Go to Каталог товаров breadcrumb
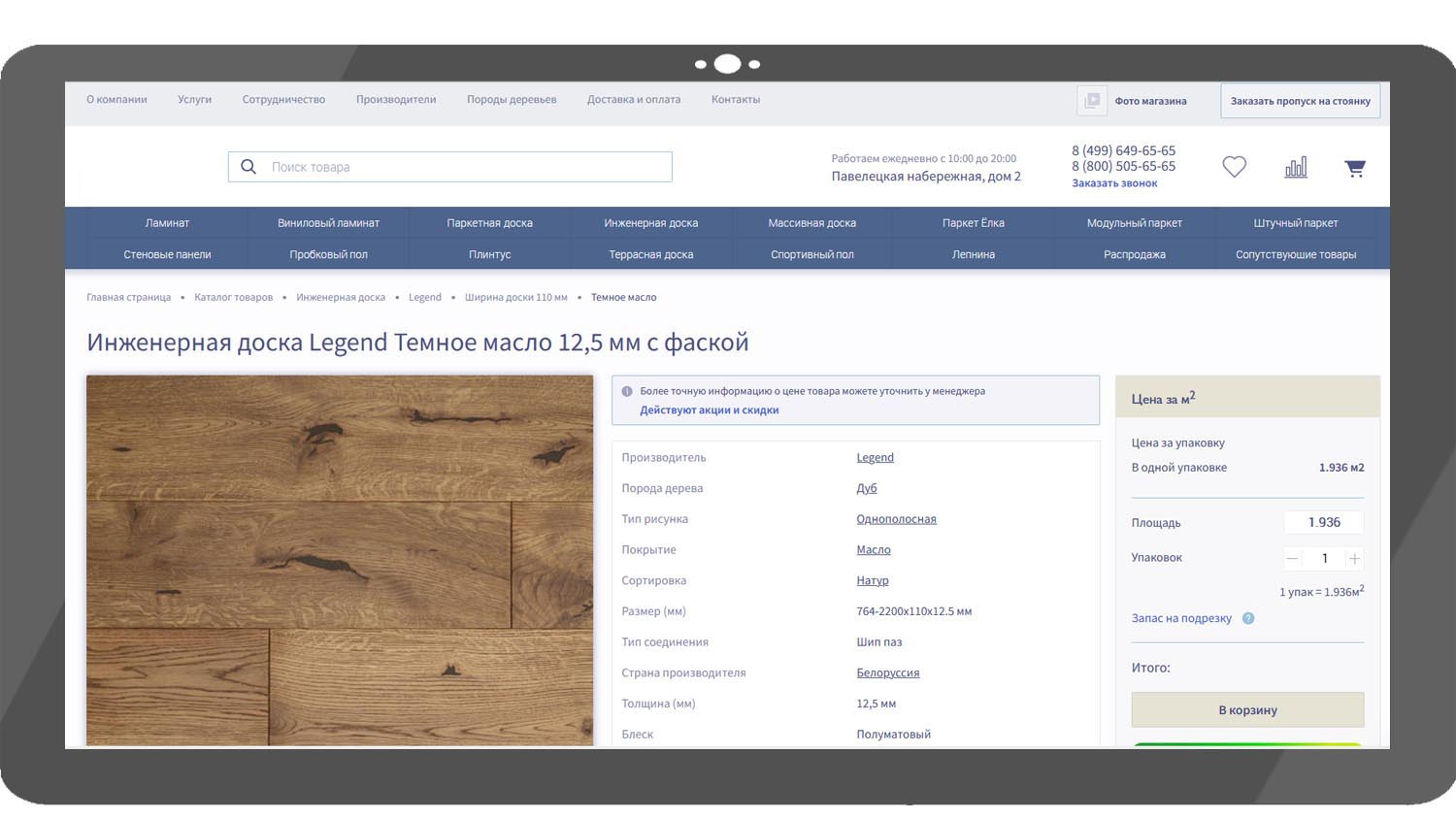Screen dimensions: 1456x818 [x=233, y=297]
